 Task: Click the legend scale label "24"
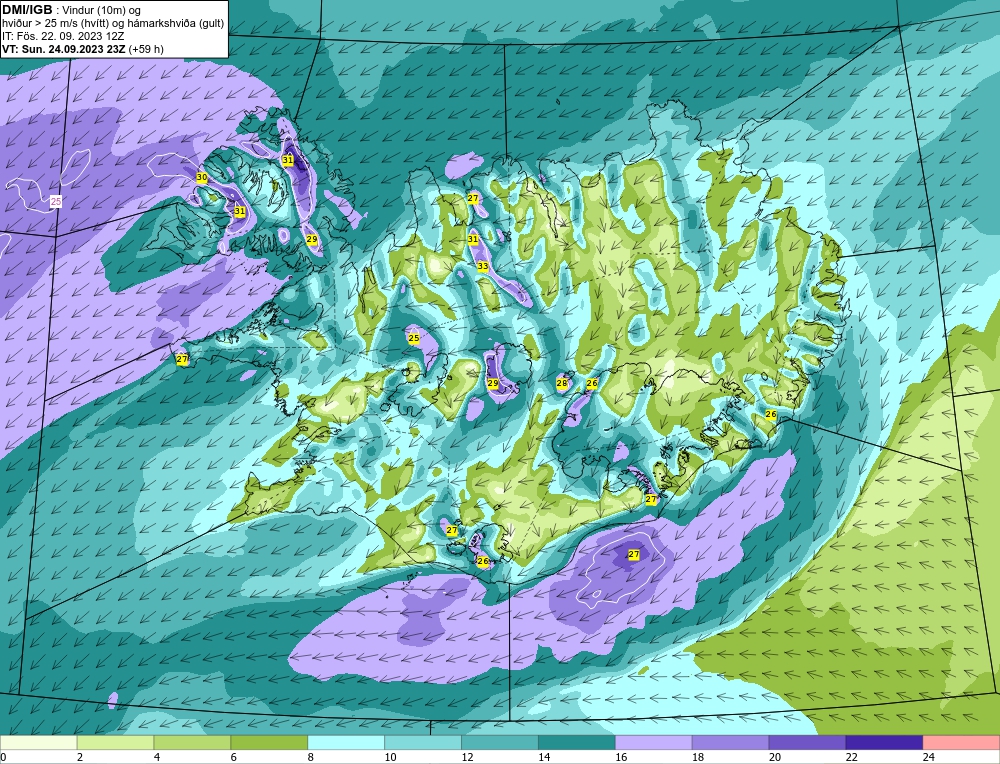click(929, 757)
